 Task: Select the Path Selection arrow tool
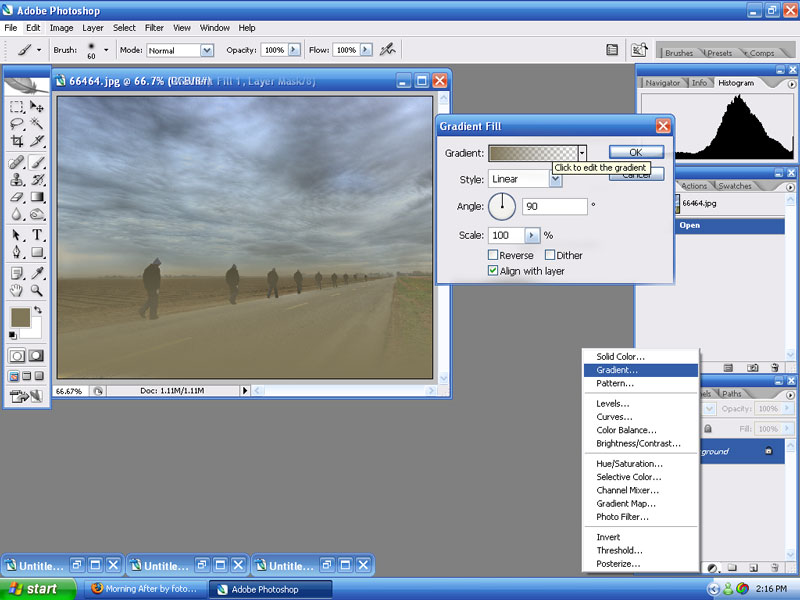coord(17,235)
